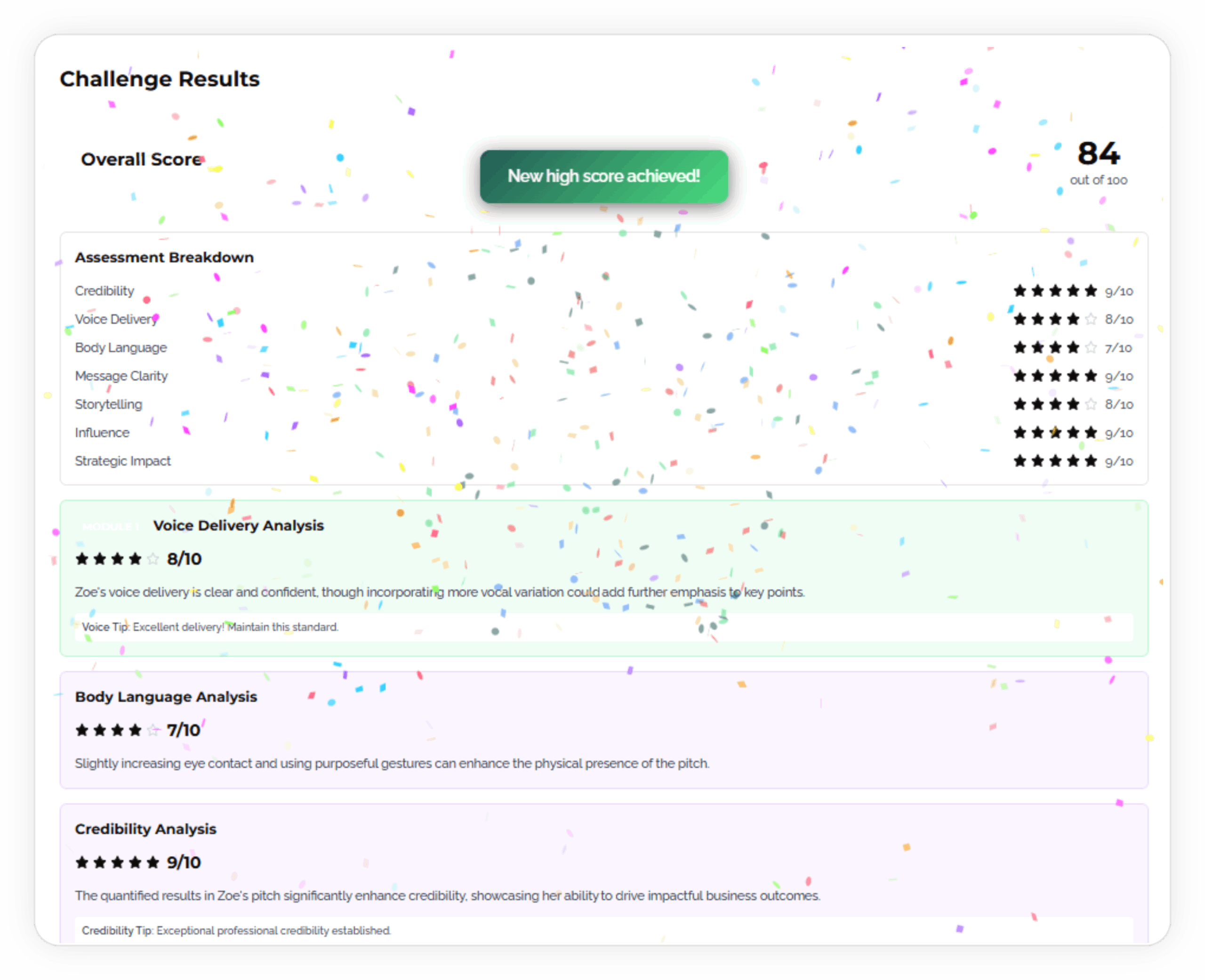
Task: Click the Influence row star rating
Action: tap(1054, 433)
